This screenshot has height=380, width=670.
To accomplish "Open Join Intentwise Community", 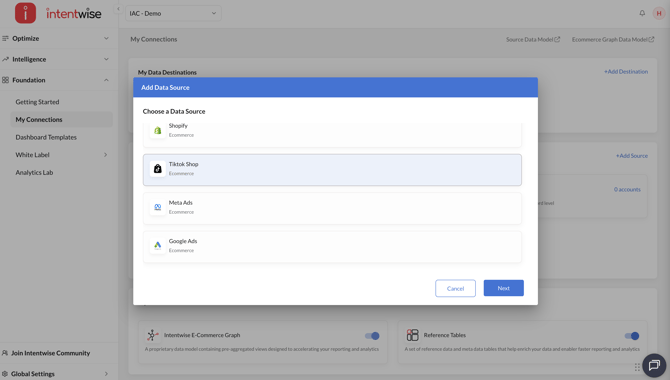I will click(50, 353).
